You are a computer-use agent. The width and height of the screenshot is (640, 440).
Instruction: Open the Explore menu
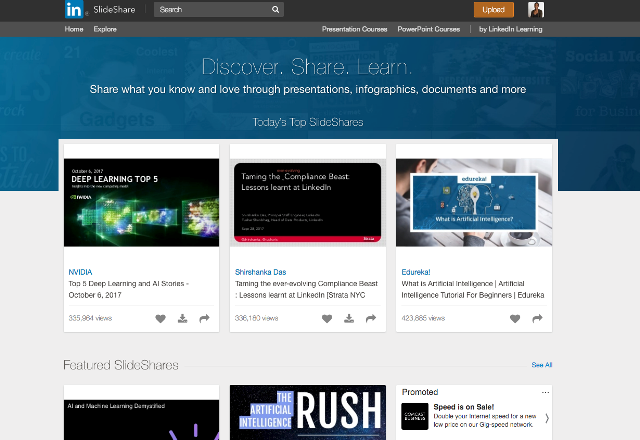[x=105, y=29]
